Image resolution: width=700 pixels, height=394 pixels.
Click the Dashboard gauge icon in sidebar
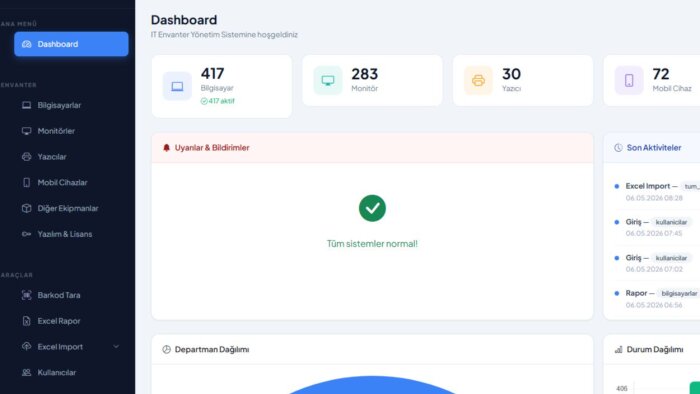pyautogui.click(x=27, y=44)
